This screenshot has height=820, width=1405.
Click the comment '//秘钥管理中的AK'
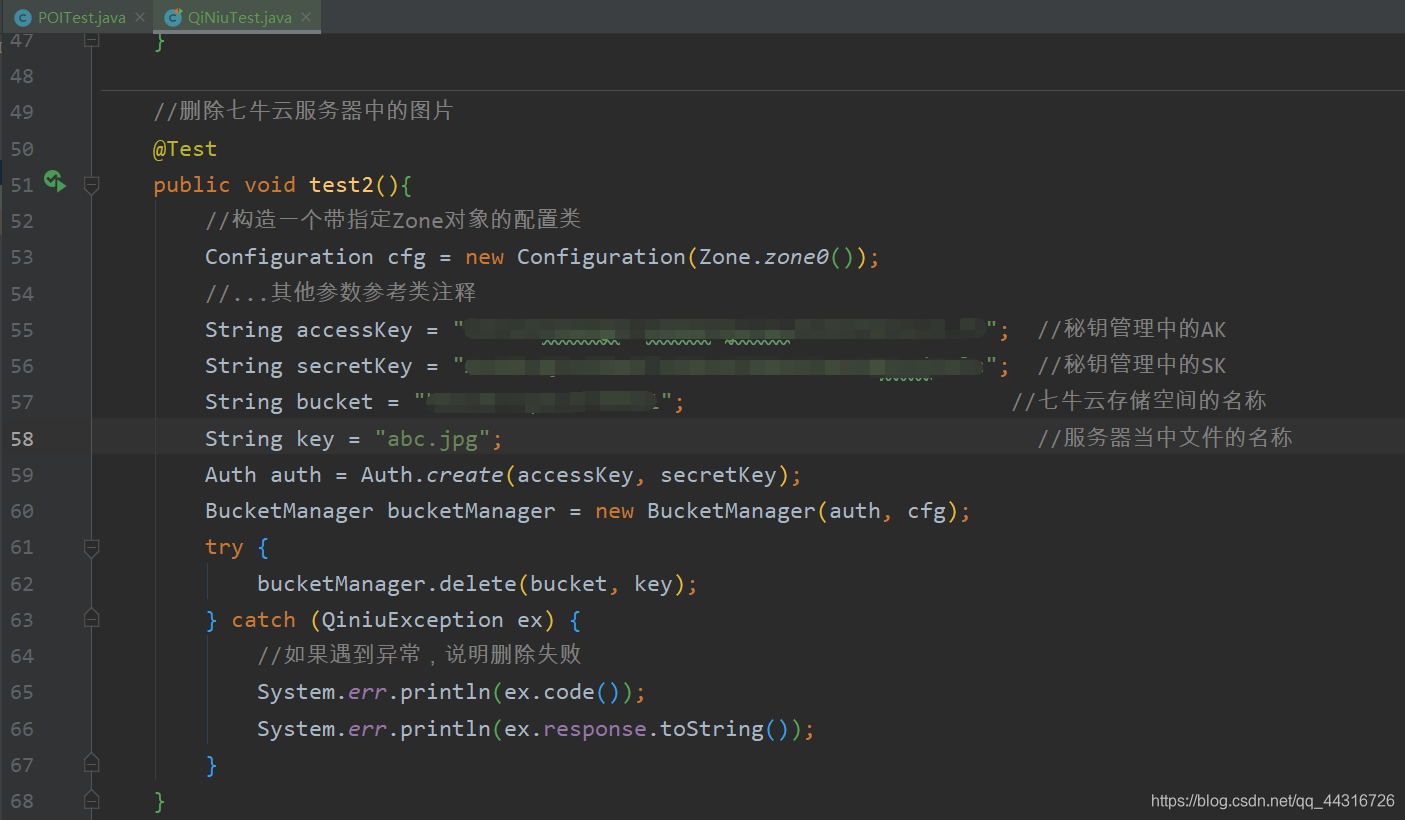[x=1131, y=329]
